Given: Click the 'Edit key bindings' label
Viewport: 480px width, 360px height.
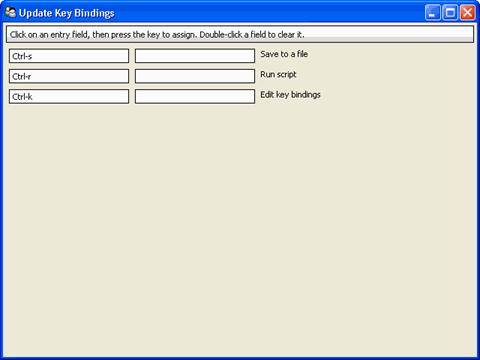Looking at the screenshot, I should (x=290, y=95).
